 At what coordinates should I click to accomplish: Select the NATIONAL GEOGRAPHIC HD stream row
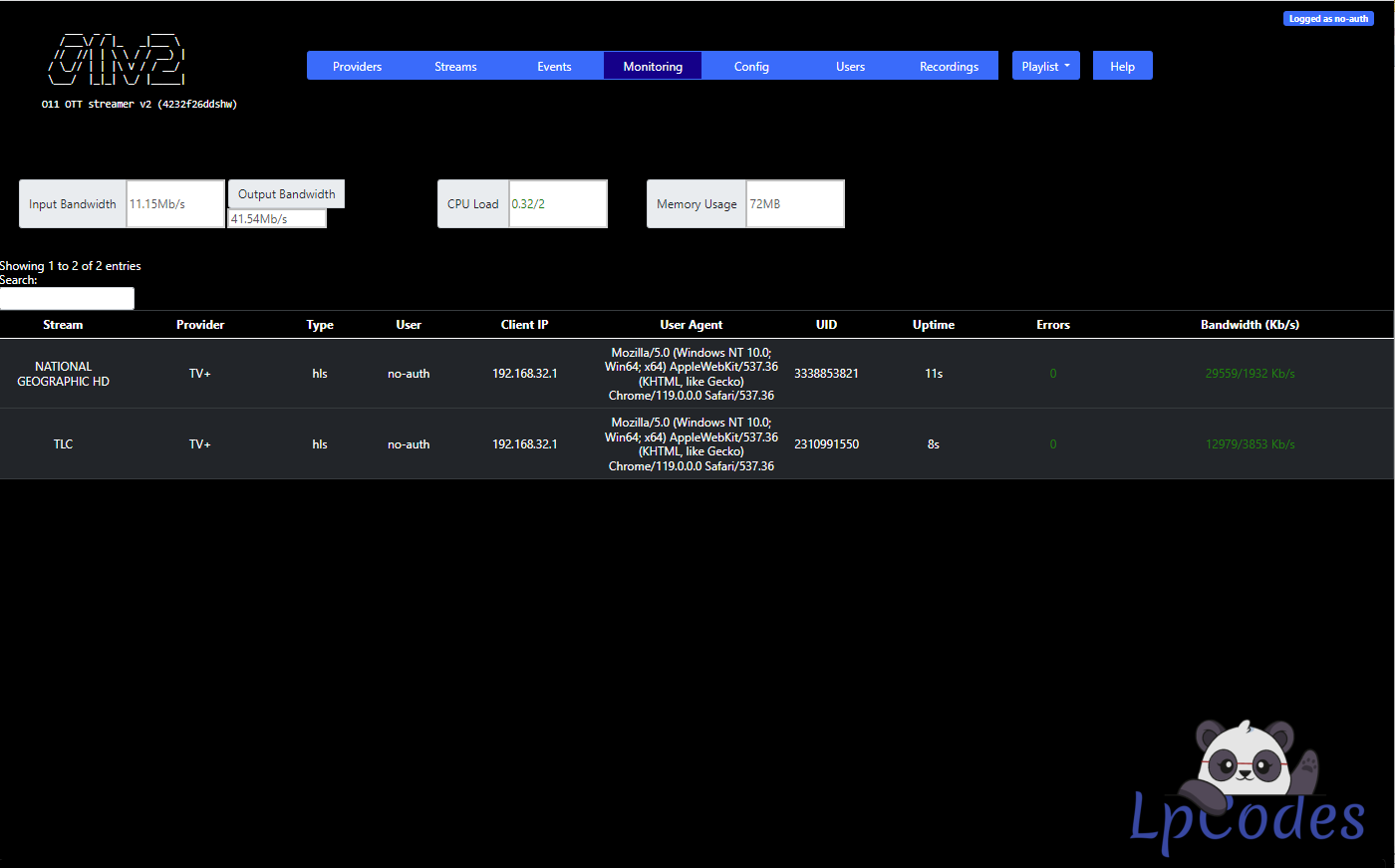63,374
